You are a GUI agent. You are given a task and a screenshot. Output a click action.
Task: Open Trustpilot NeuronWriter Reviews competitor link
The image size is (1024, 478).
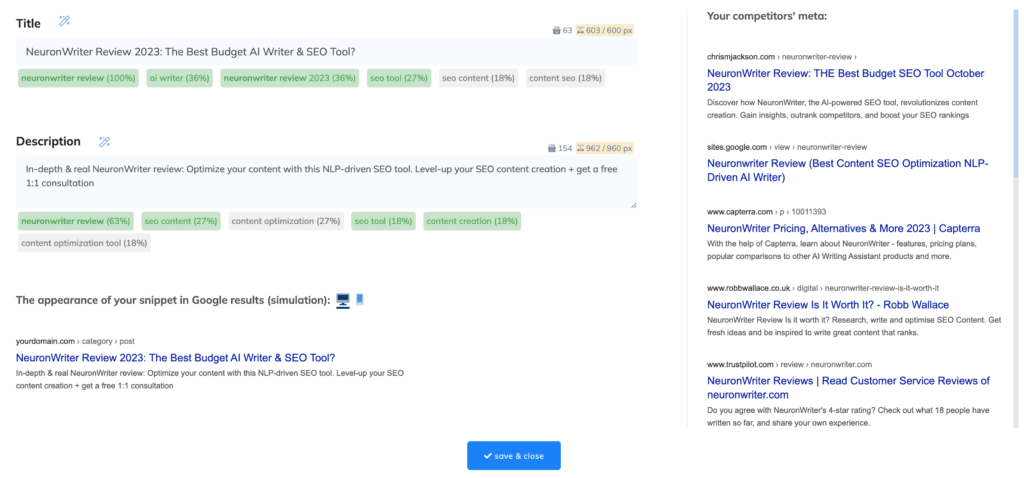pos(848,388)
